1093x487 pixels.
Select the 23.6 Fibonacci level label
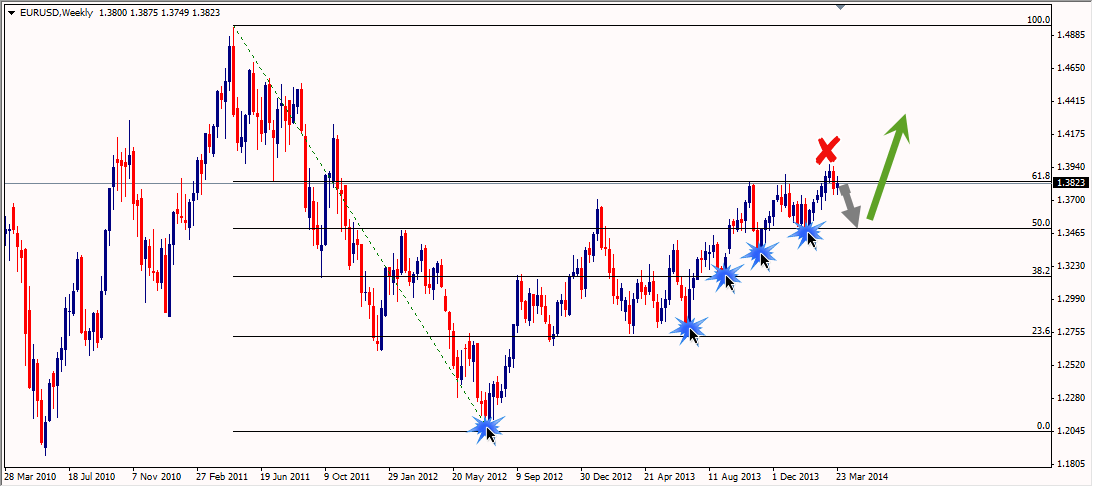pyautogui.click(x=1040, y=331)
